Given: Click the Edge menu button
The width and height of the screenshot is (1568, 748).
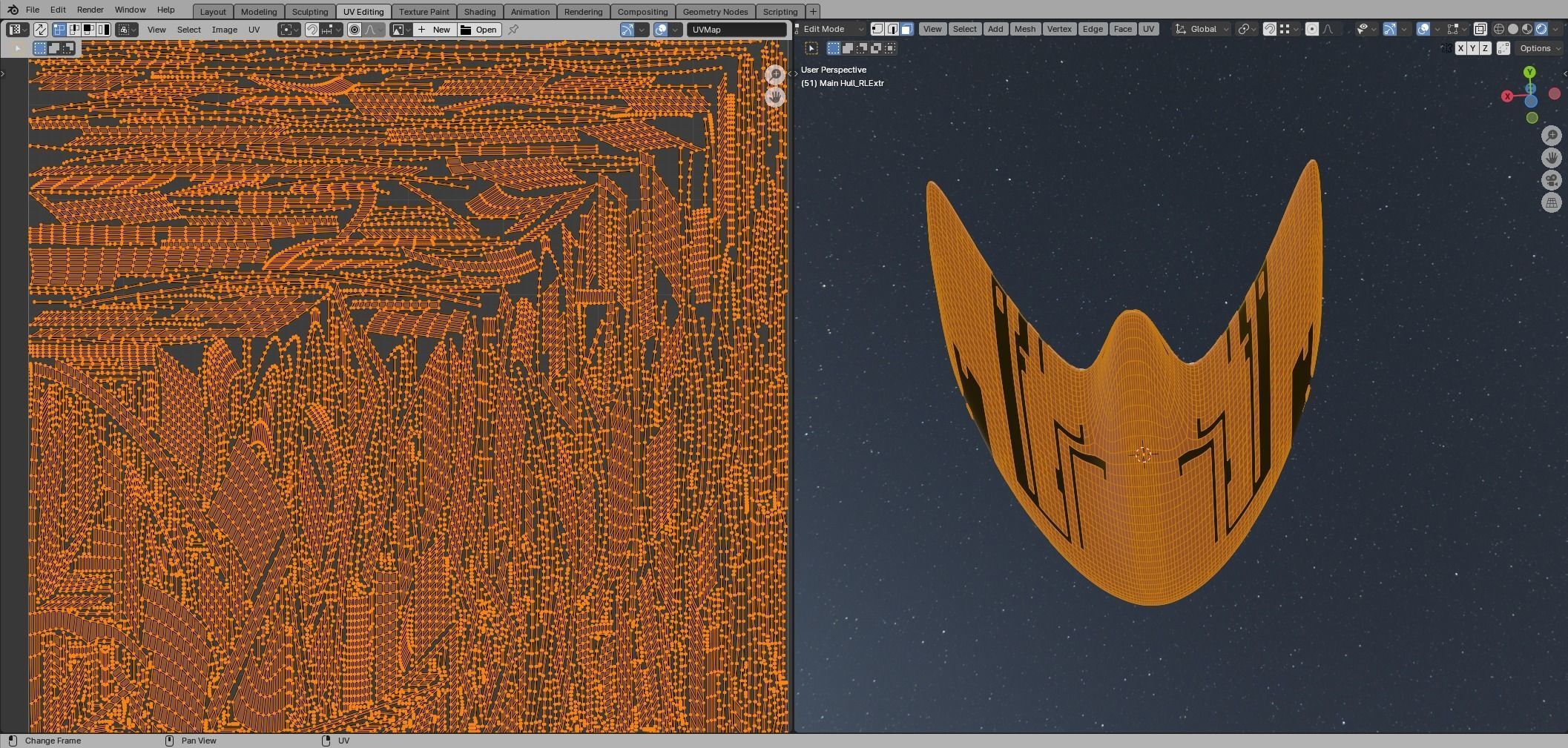Looking at the screenshot, I should click(1093, 29).
